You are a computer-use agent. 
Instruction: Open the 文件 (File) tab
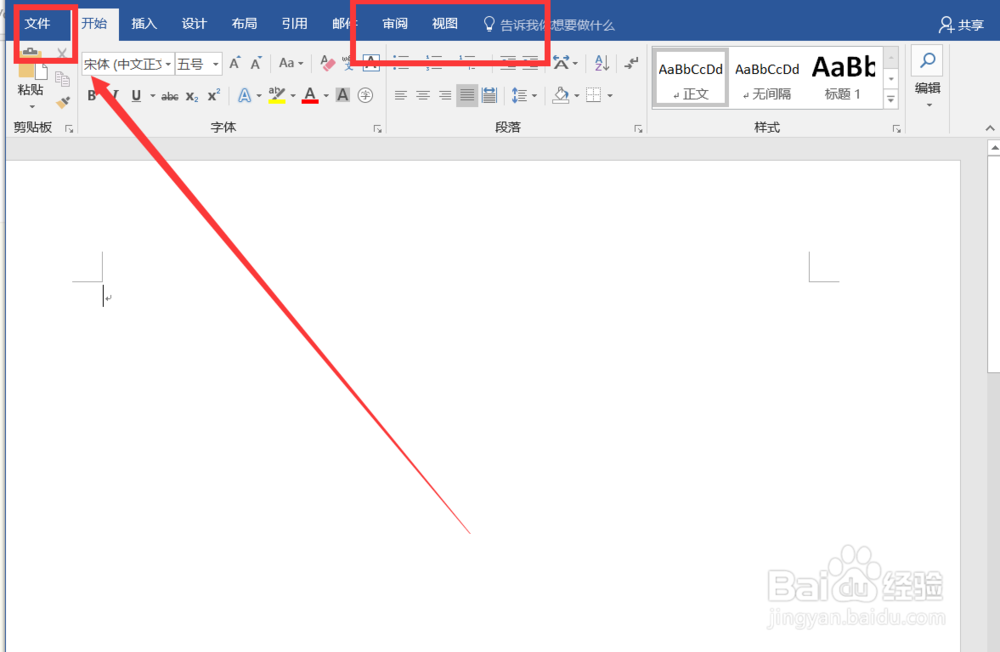[38, 24]
